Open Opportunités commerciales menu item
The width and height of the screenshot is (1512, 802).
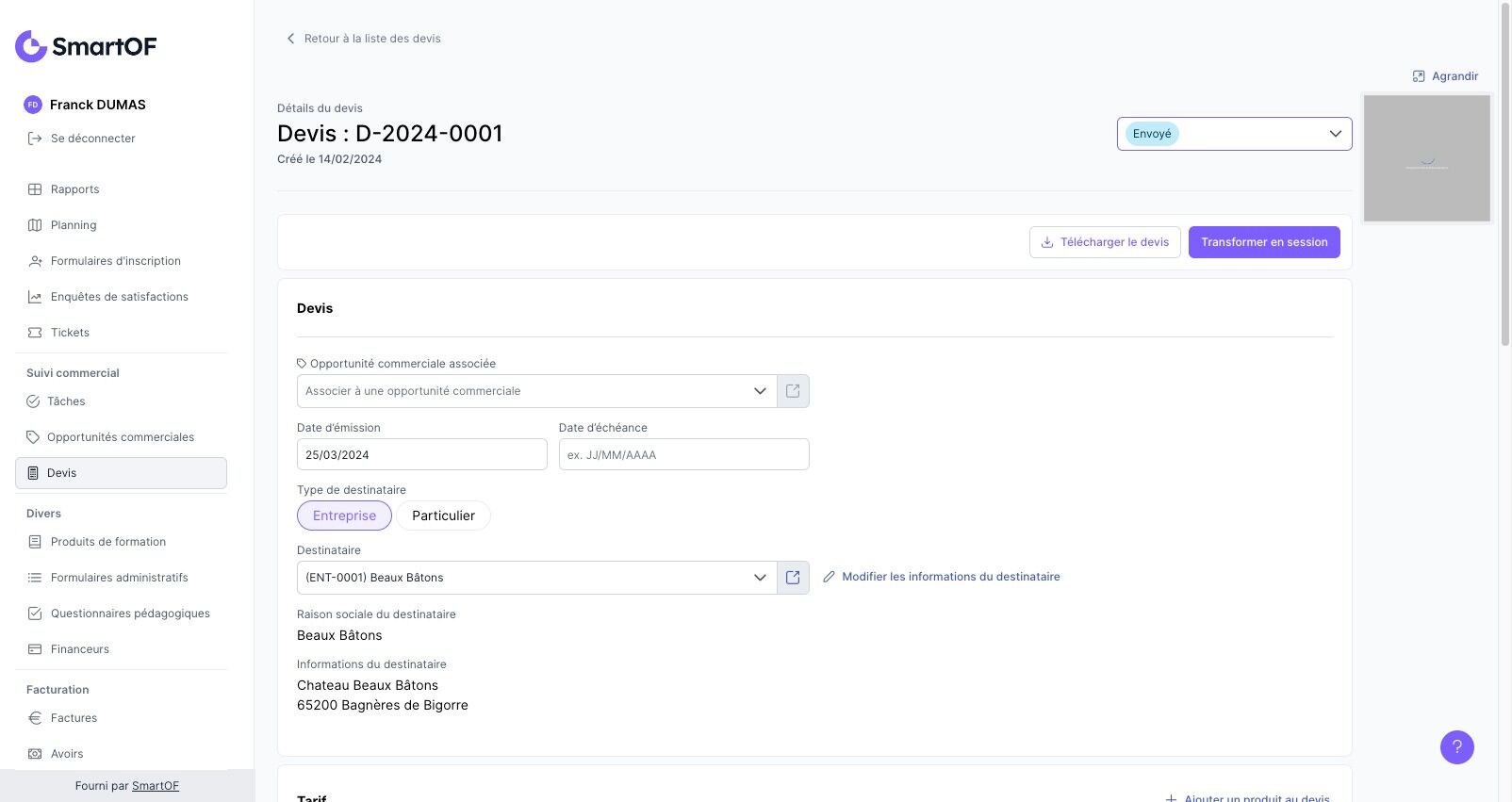point(121,437)
